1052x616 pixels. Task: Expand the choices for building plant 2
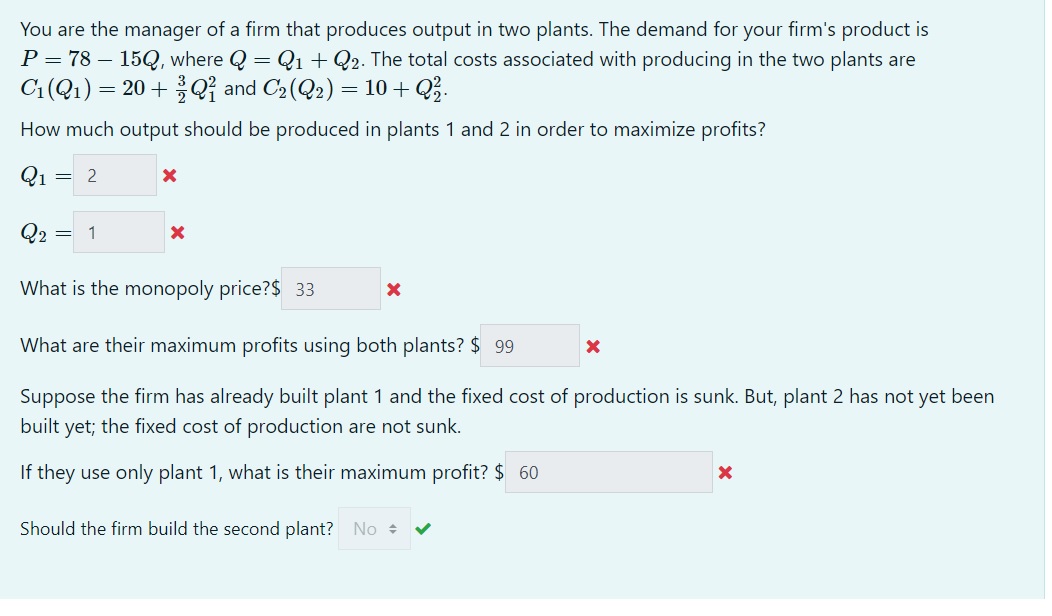click(375, 528)
